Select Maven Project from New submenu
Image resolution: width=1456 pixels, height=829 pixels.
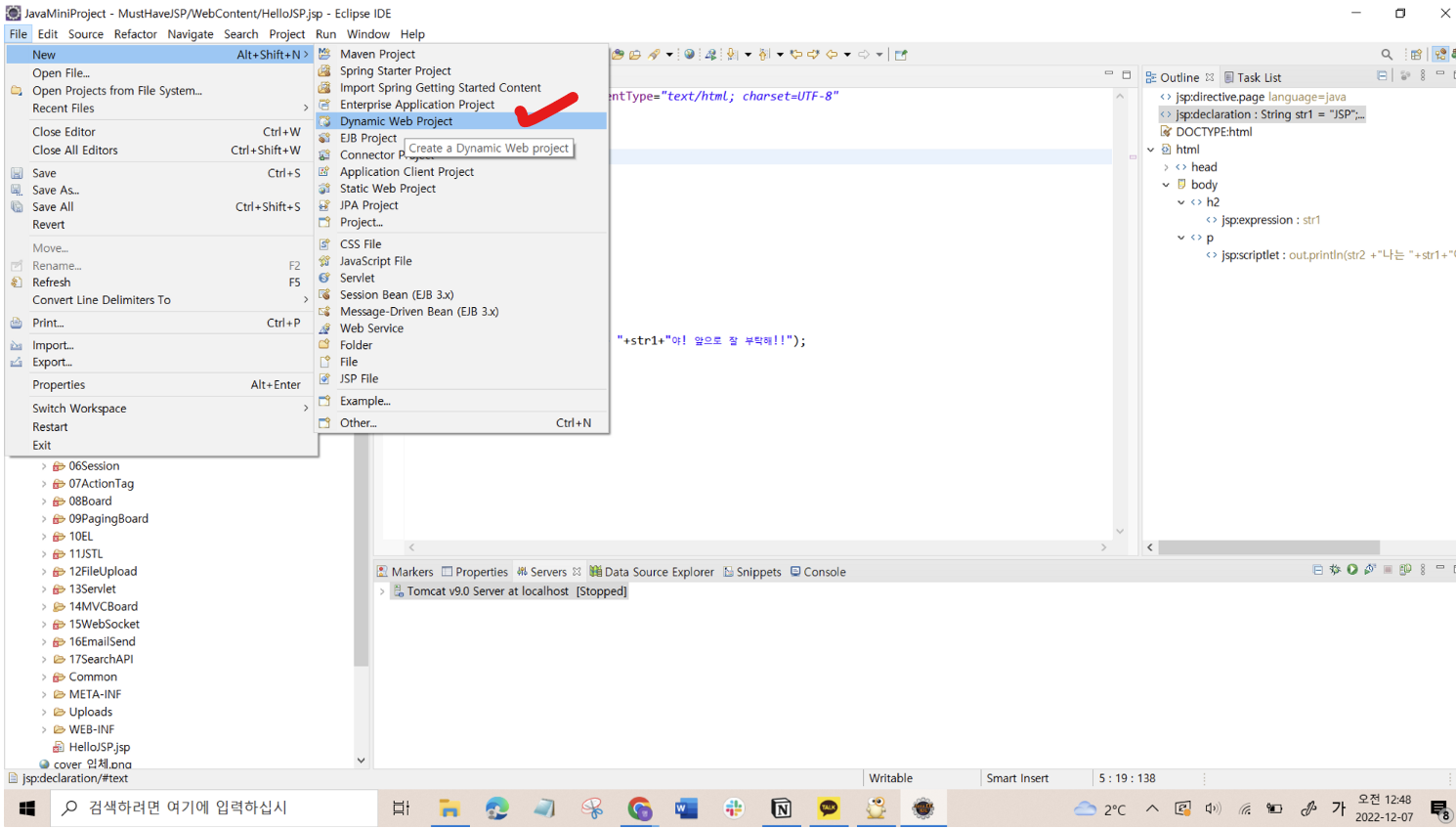(461, 54)
